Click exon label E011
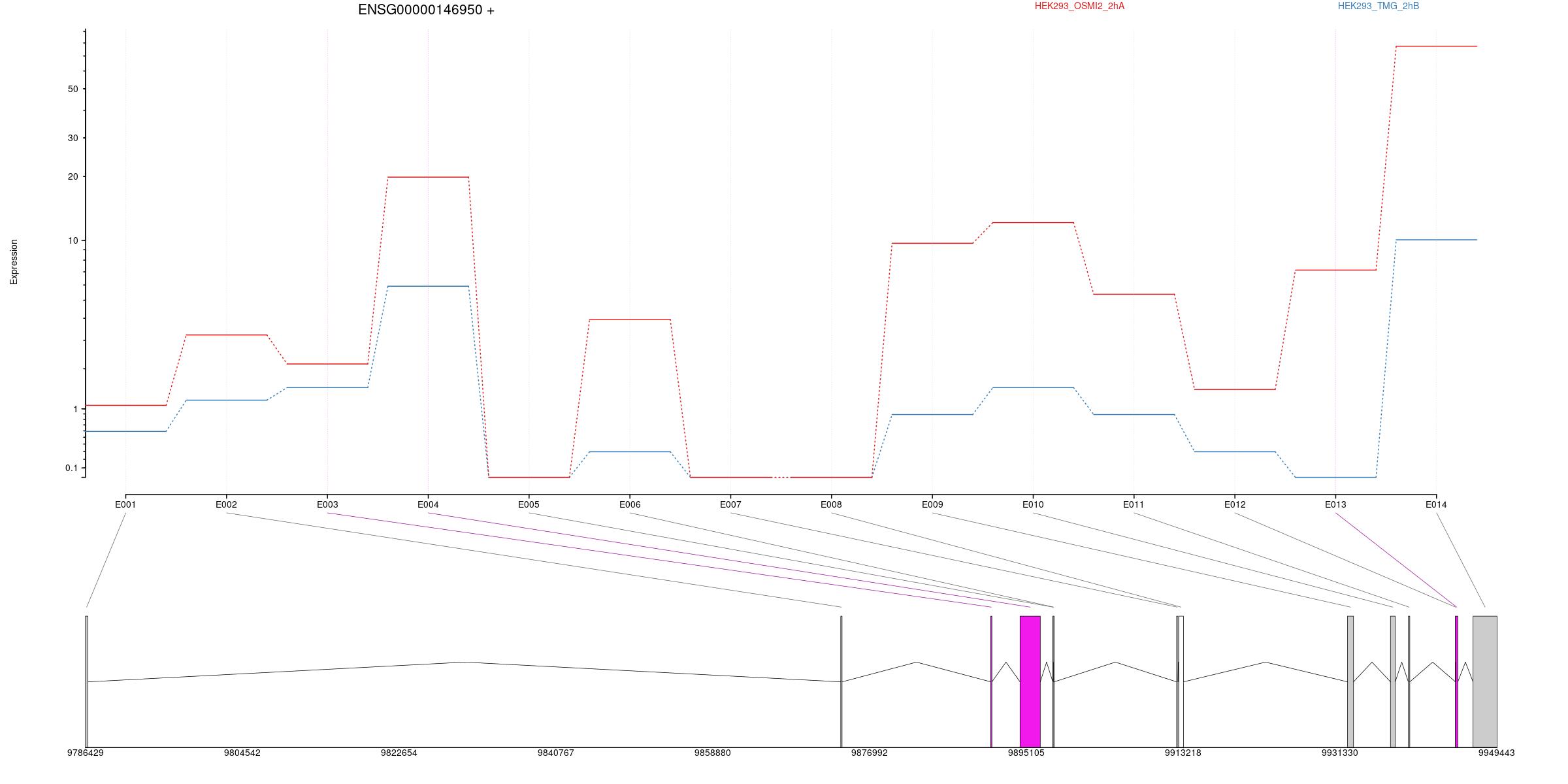 point(1134,504)
